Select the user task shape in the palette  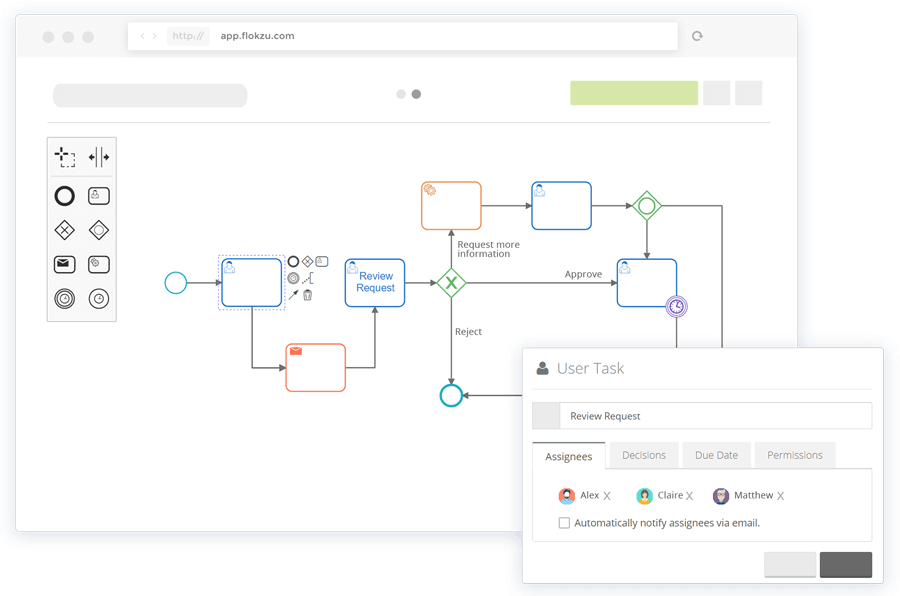(x=97, y=195)
